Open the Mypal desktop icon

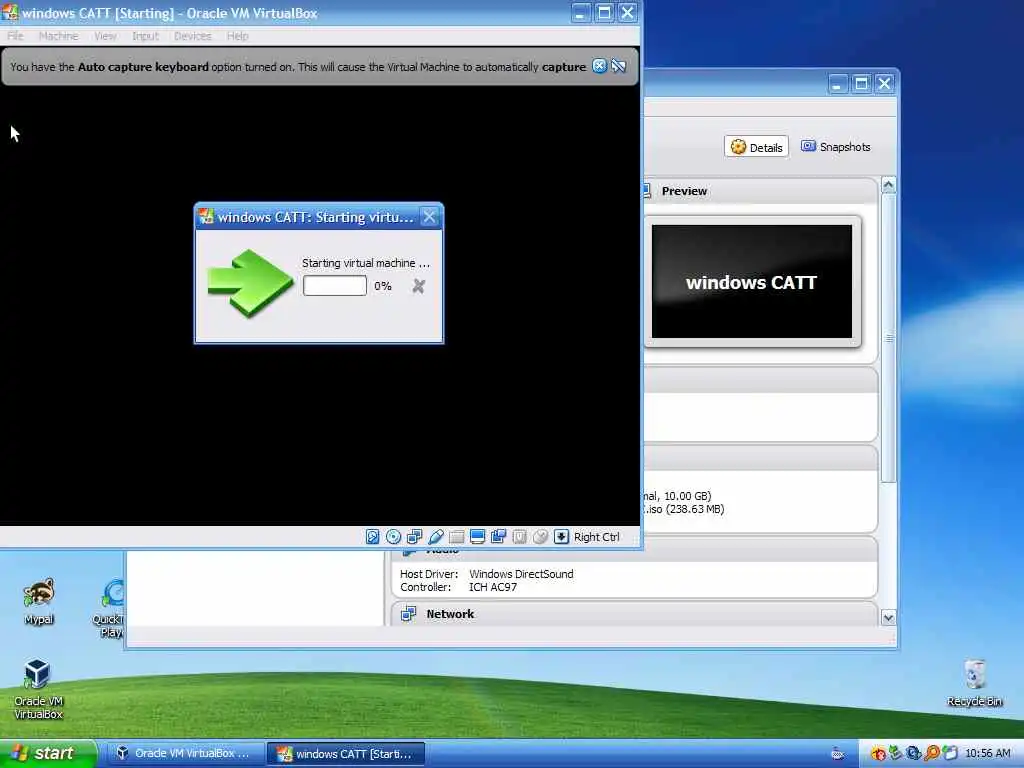pos(39,601)
